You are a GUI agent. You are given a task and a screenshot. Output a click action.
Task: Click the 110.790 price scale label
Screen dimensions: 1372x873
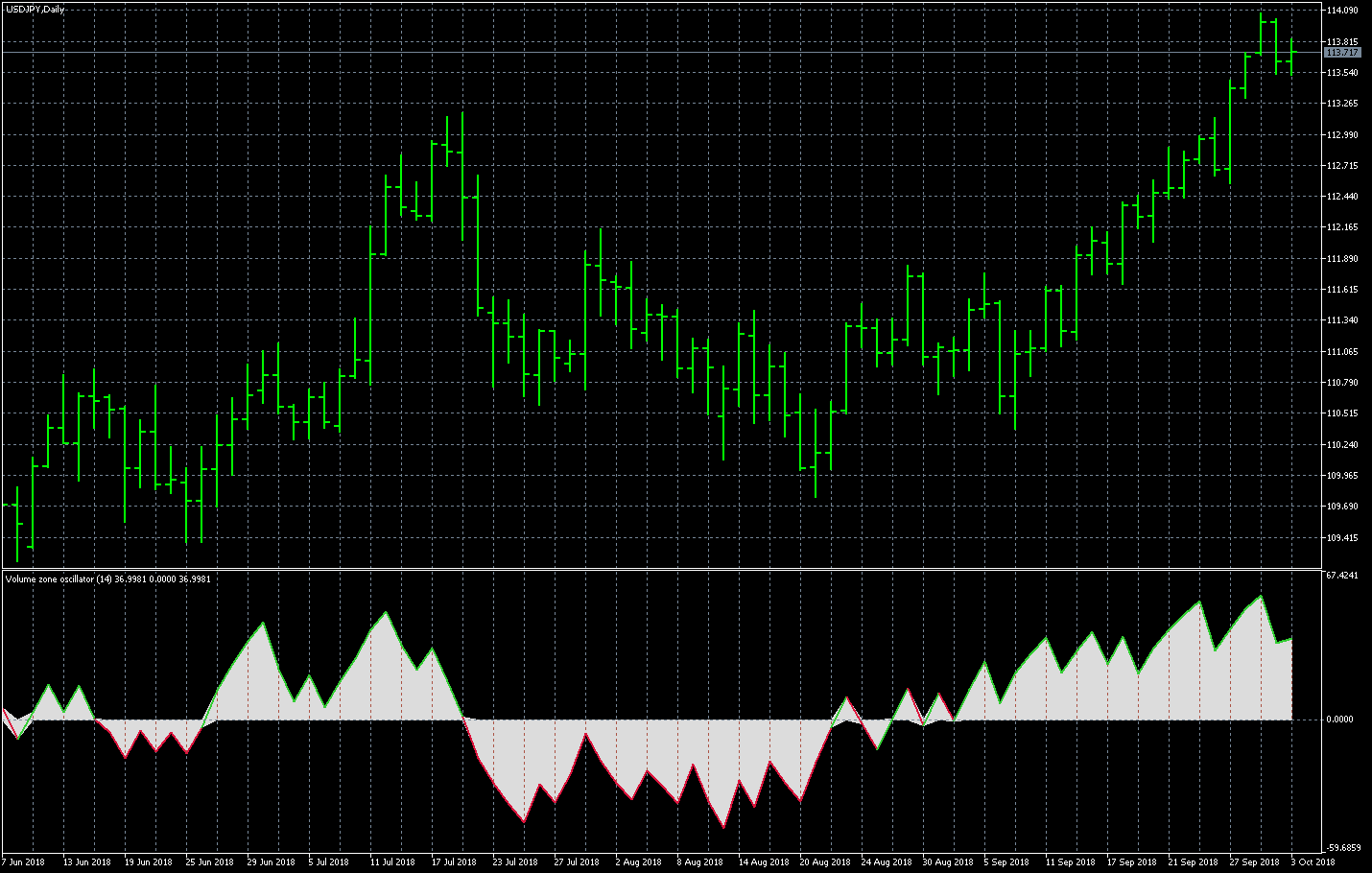1342,383
